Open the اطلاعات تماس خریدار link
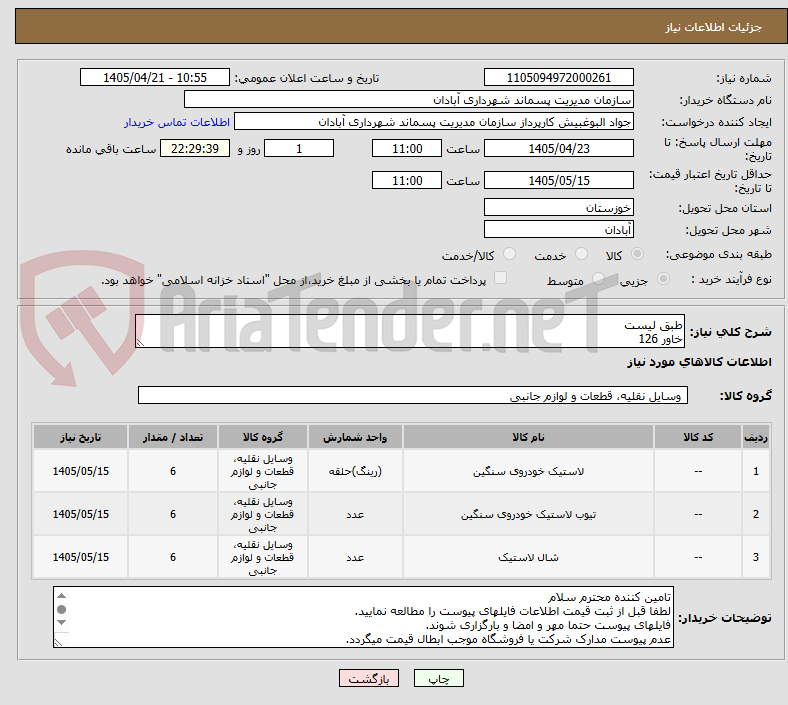The width and height of the screenshot is (788, 705). point(177,122)
